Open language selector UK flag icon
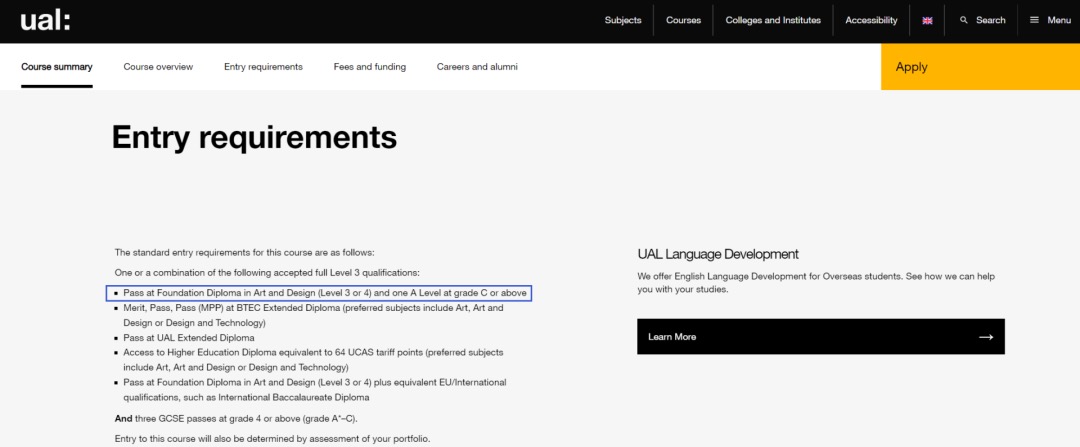 click(x=927, y=21)
